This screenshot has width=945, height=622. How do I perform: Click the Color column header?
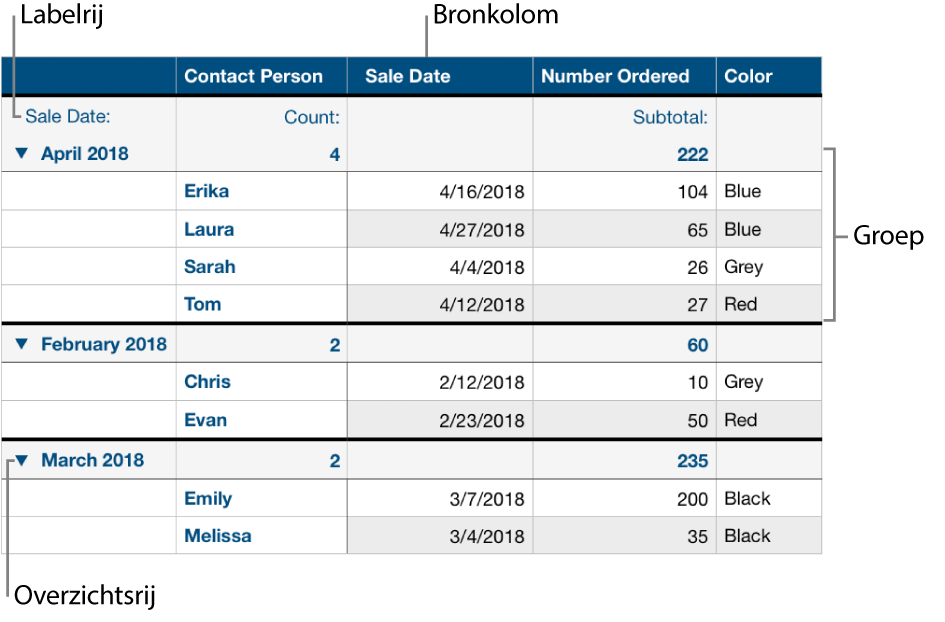pos(749,76)
